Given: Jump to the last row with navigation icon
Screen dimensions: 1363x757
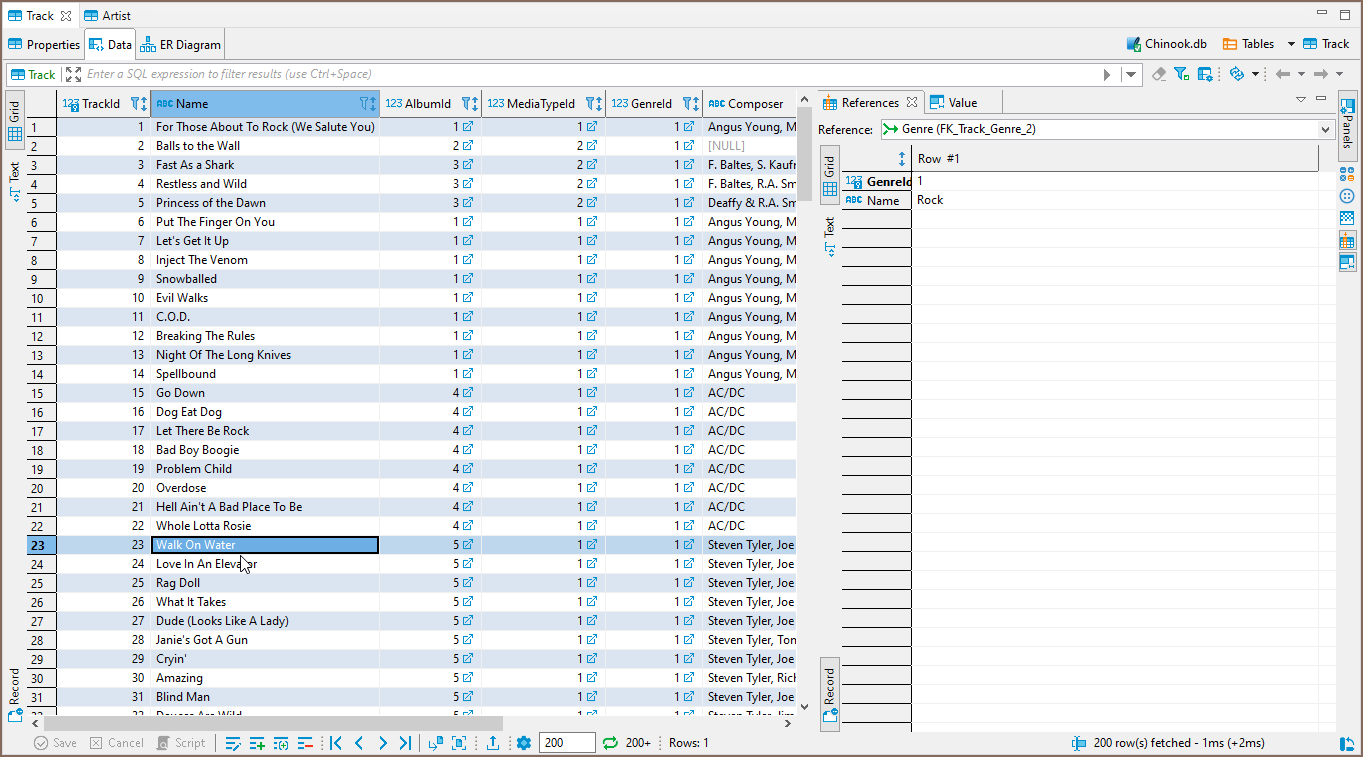Looking at the screenshot, I should (405, 743).
